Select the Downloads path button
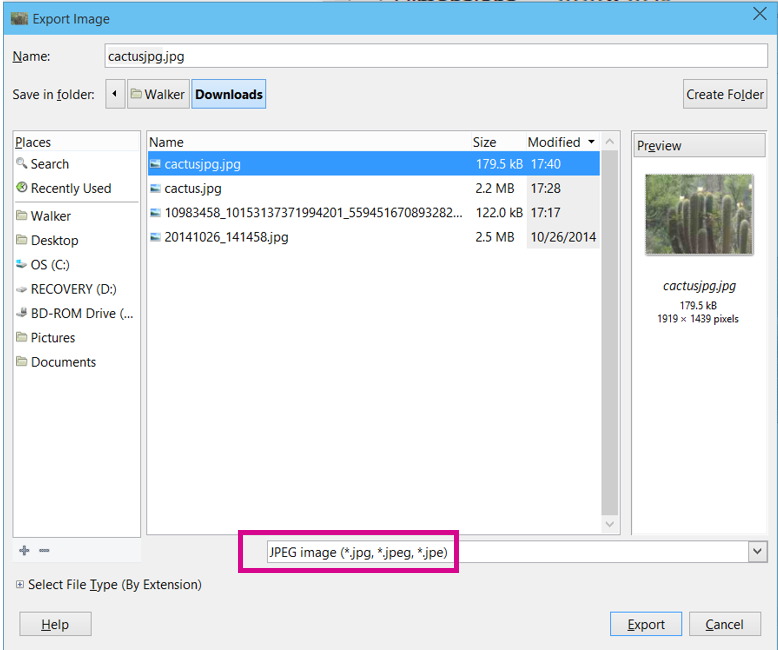 point(229,95)
